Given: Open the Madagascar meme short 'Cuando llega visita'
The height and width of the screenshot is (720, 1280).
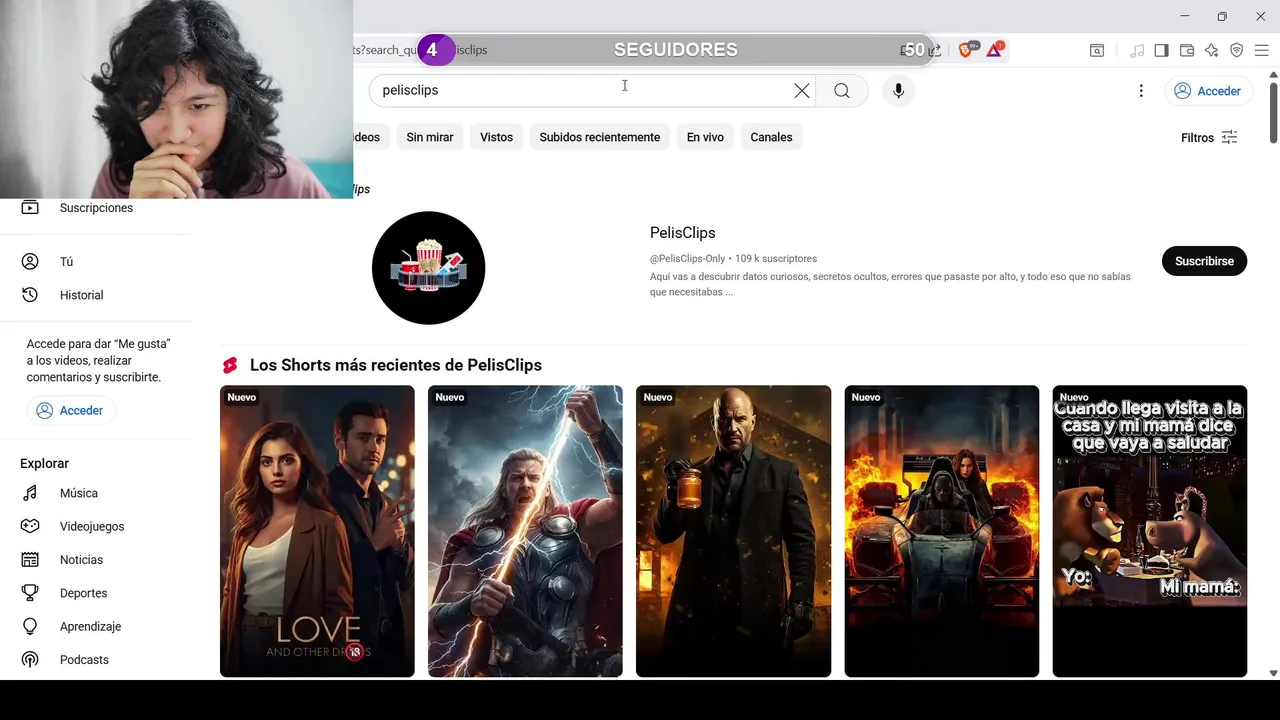Looking at the screenshot, I should (x=1149, y=531).
